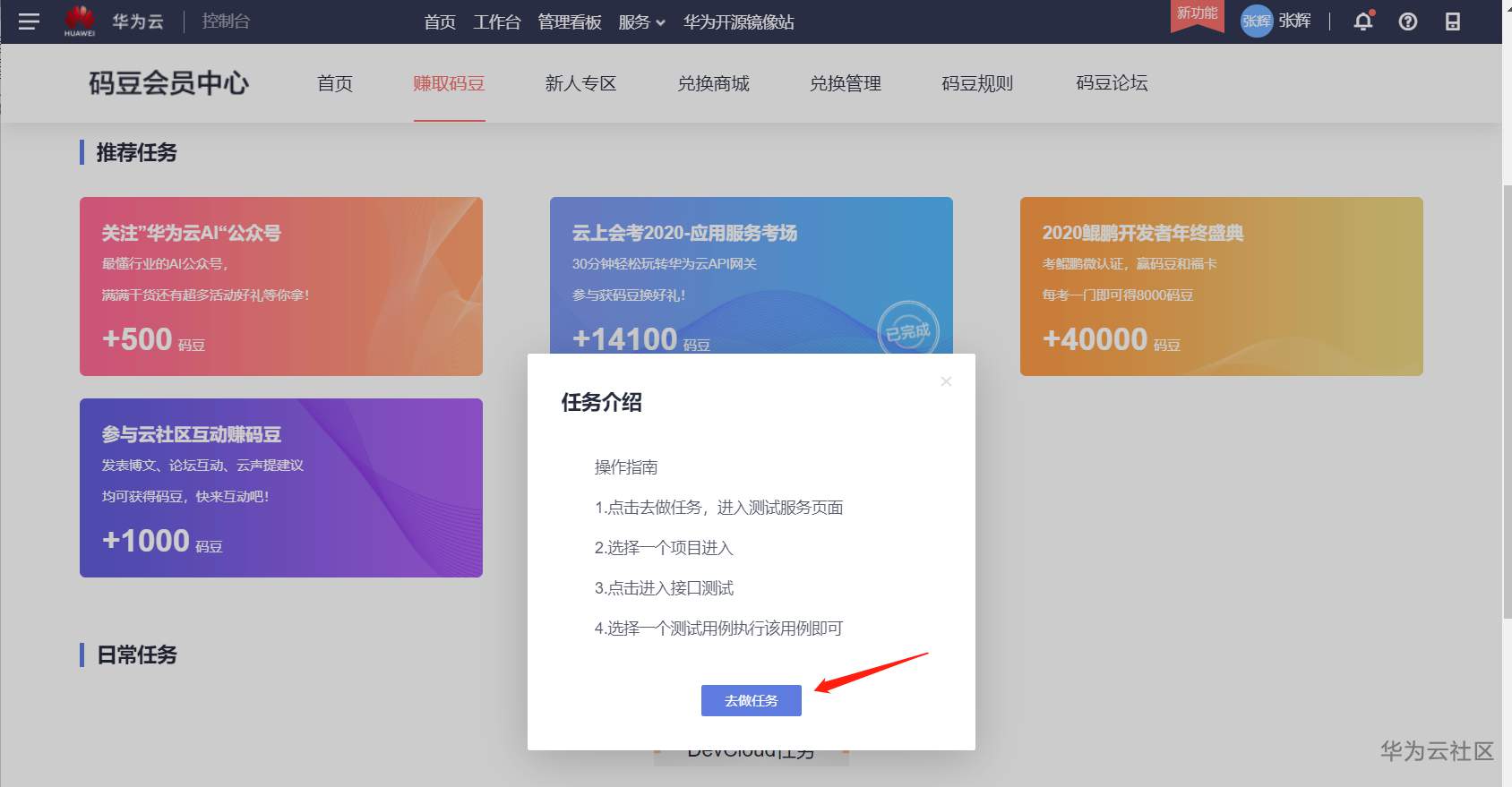The width and height of the screenshot is (1512, 787).
Task: Click the 控制台 link
Action: 226,21
